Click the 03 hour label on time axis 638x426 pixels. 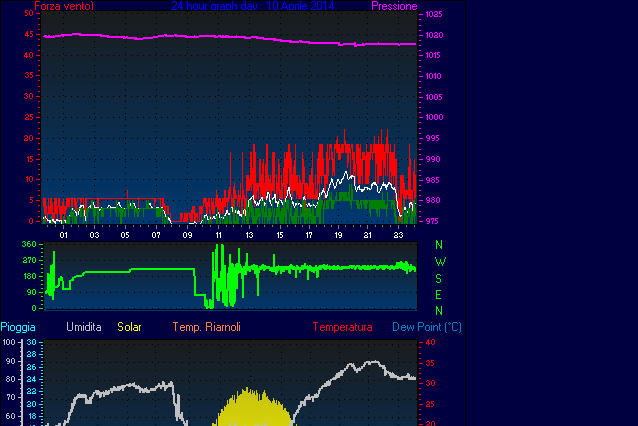94,235
